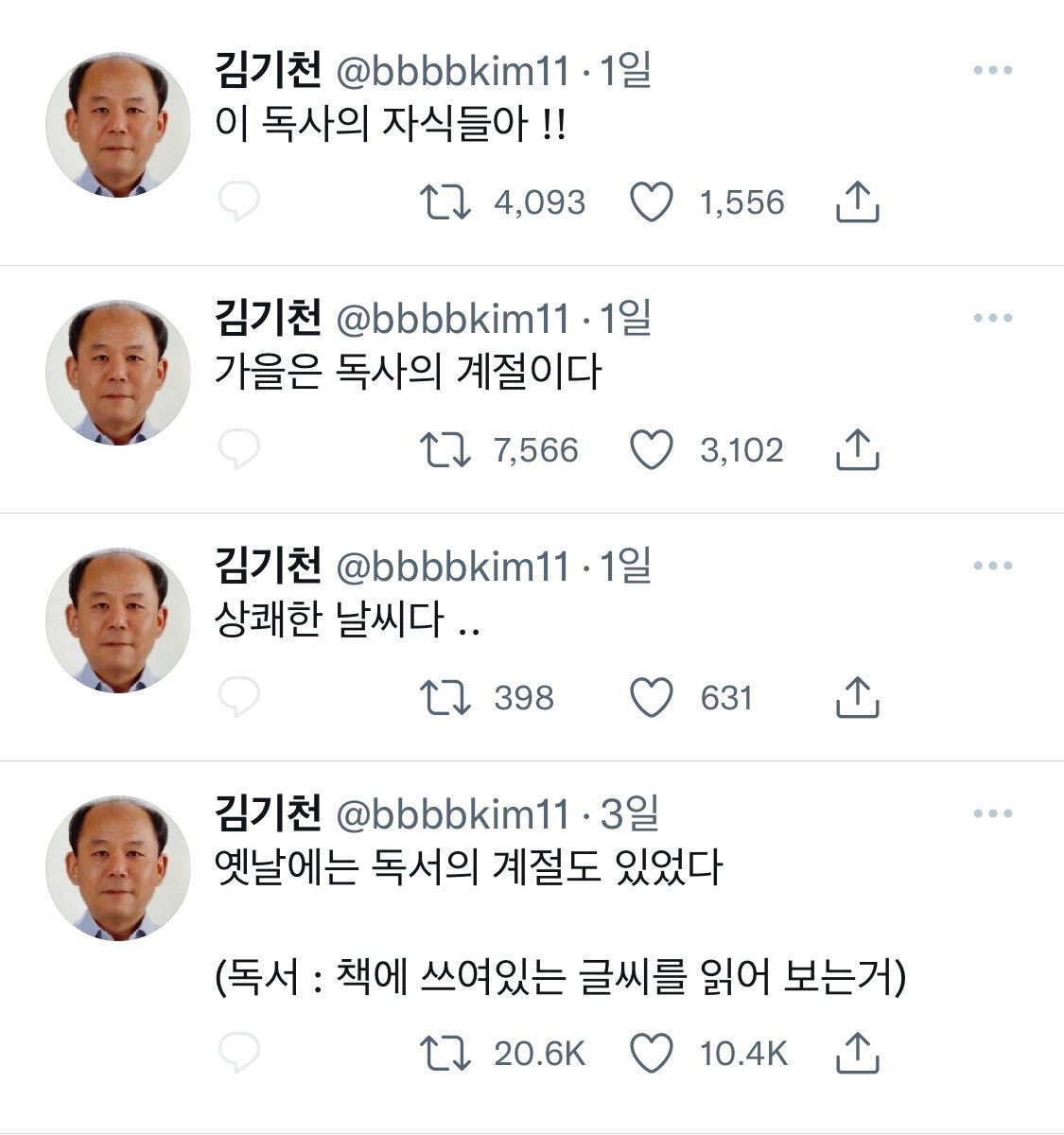
Task: Reply to the '가을은 독사의 계절이다' tweet
Action: (238, 450)
